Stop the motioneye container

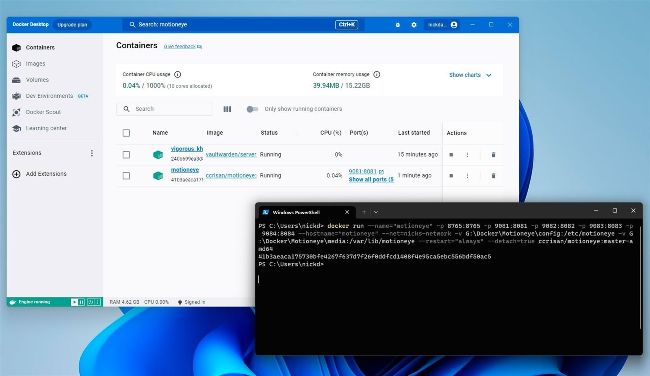[x=451, y=176]
